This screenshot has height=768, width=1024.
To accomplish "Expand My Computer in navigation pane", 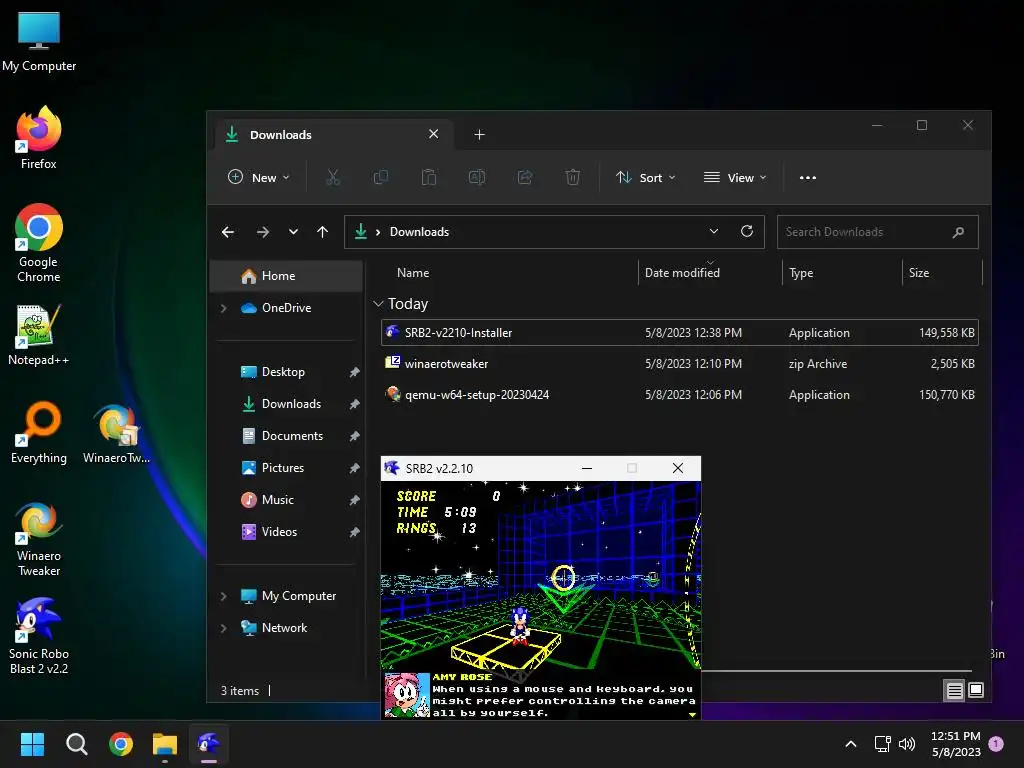I will [x=224, y=596].
